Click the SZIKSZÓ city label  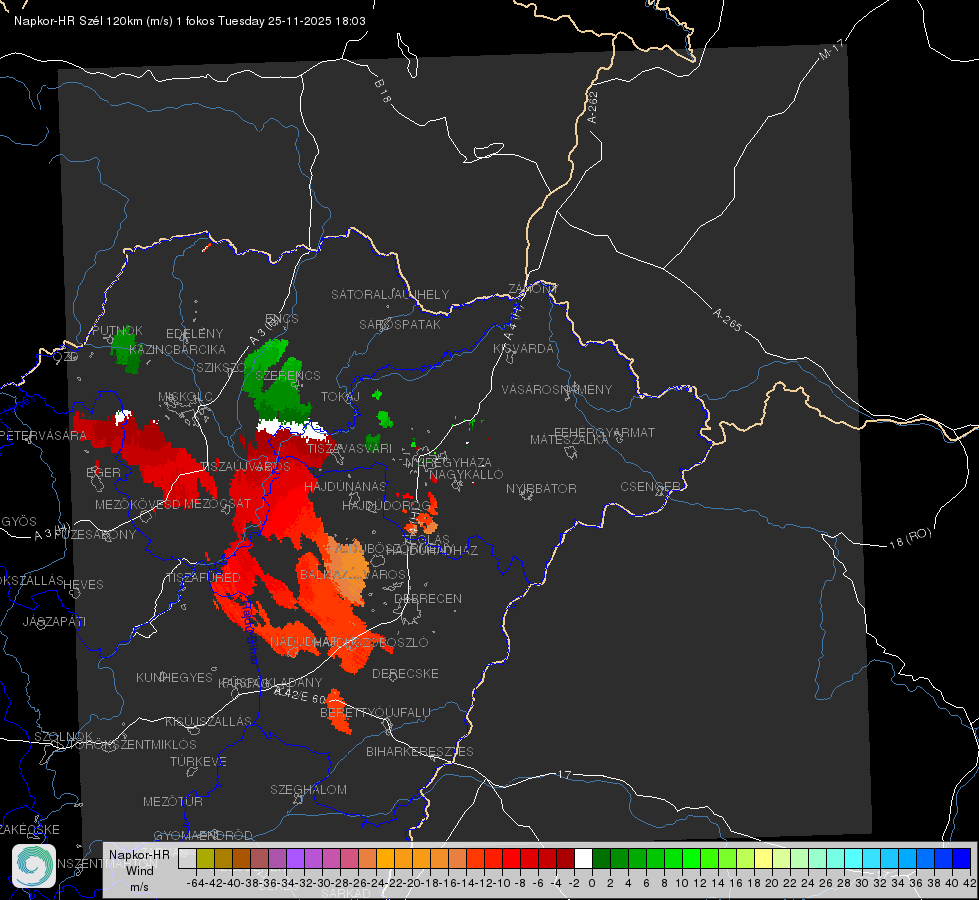(221, 367)
